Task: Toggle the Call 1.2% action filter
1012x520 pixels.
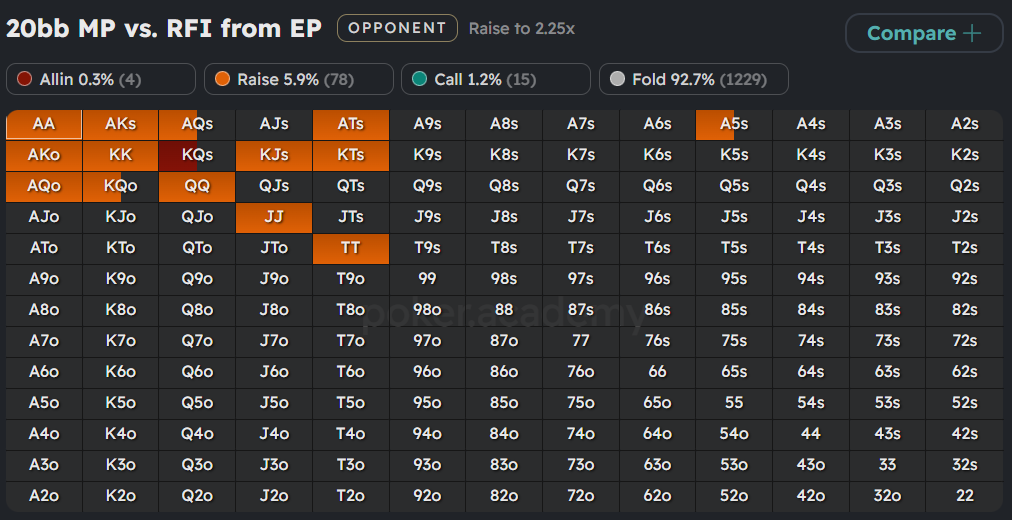Action: (x=495, y=79)
